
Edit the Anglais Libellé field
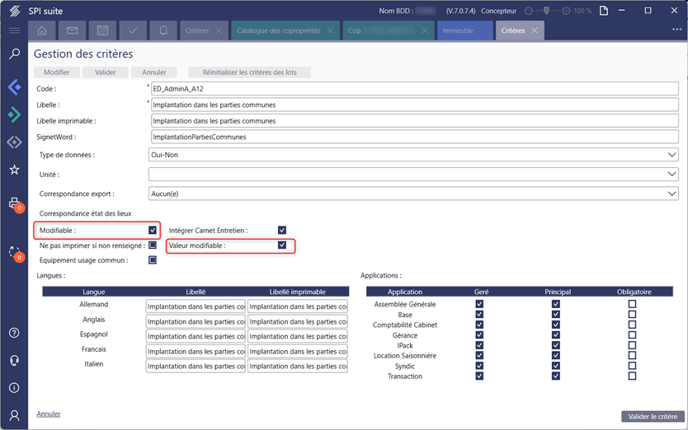coord(196,321)
